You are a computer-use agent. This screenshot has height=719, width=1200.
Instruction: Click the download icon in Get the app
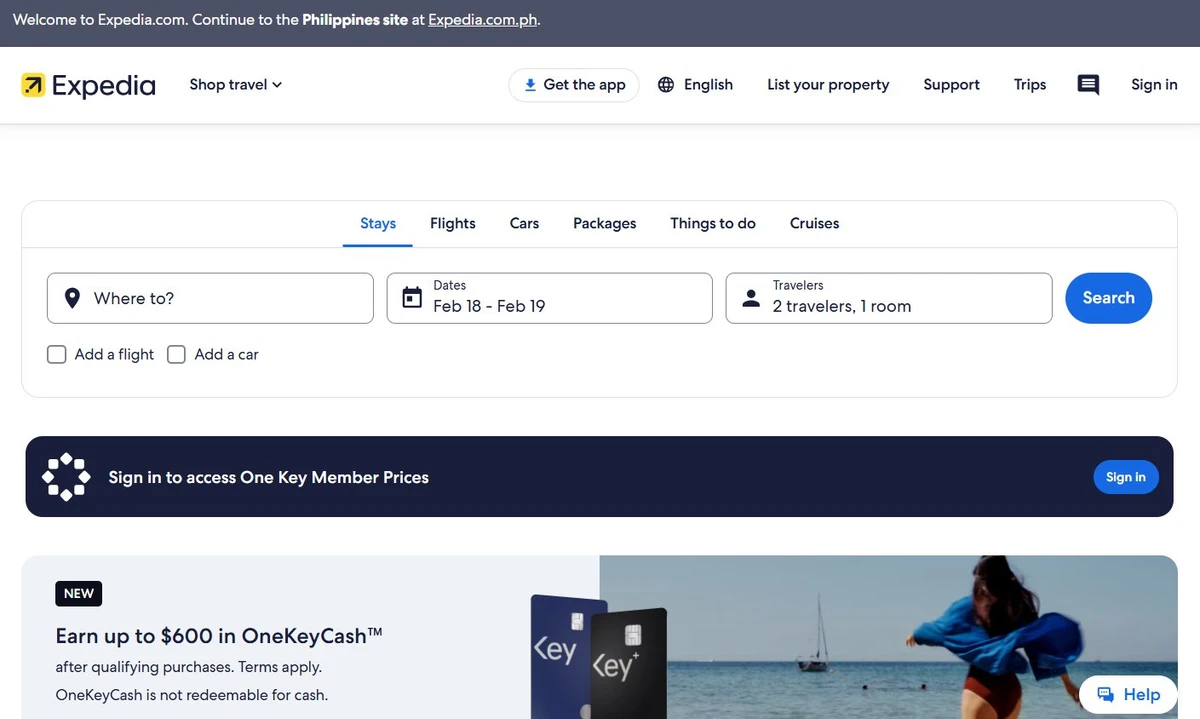530,85
